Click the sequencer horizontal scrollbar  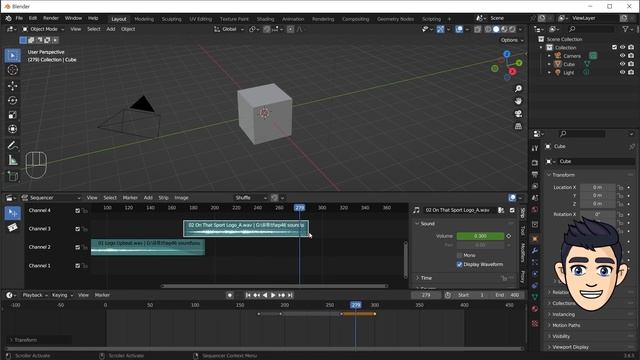(x=274, y=286)
